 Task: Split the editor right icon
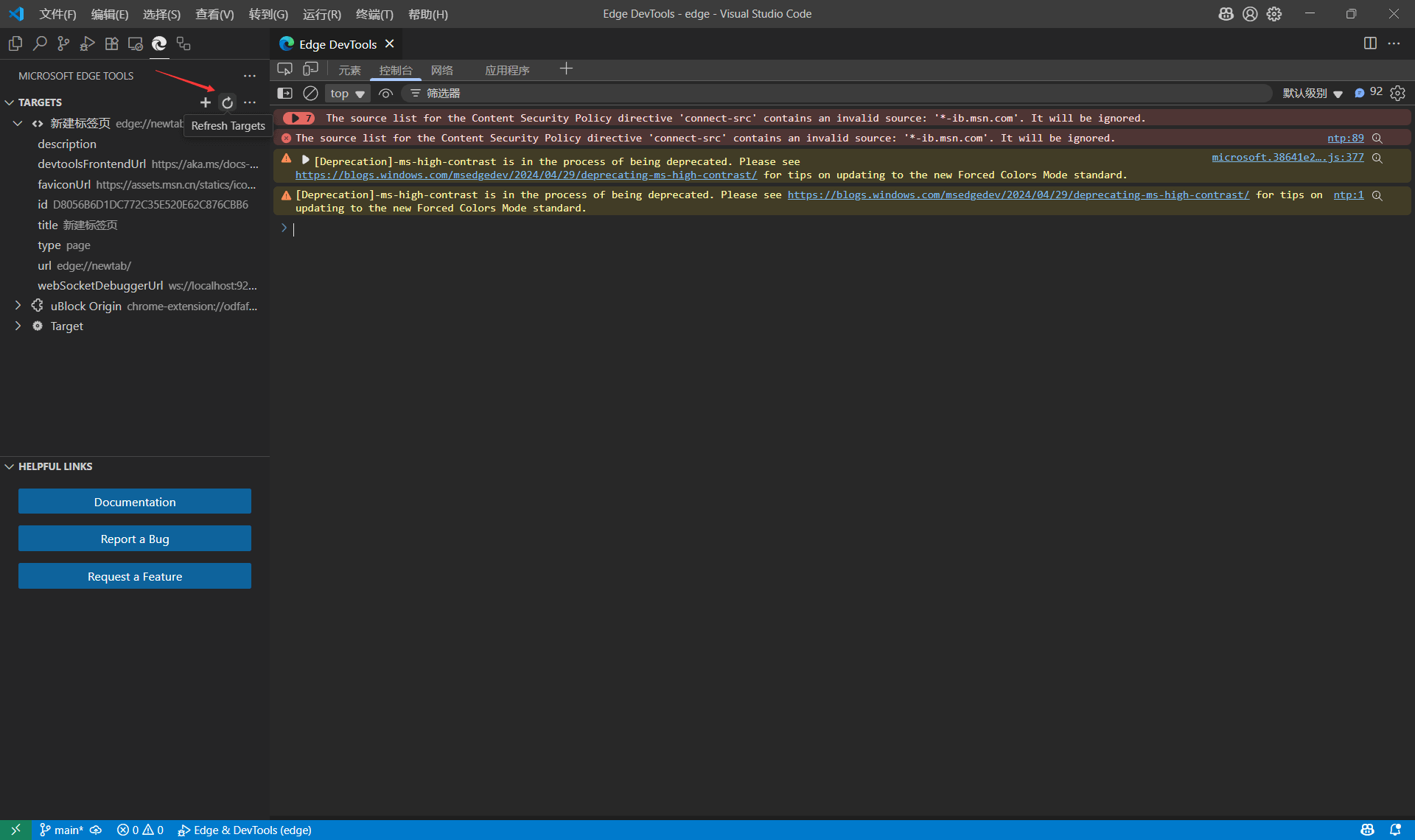pos(1370,43)
